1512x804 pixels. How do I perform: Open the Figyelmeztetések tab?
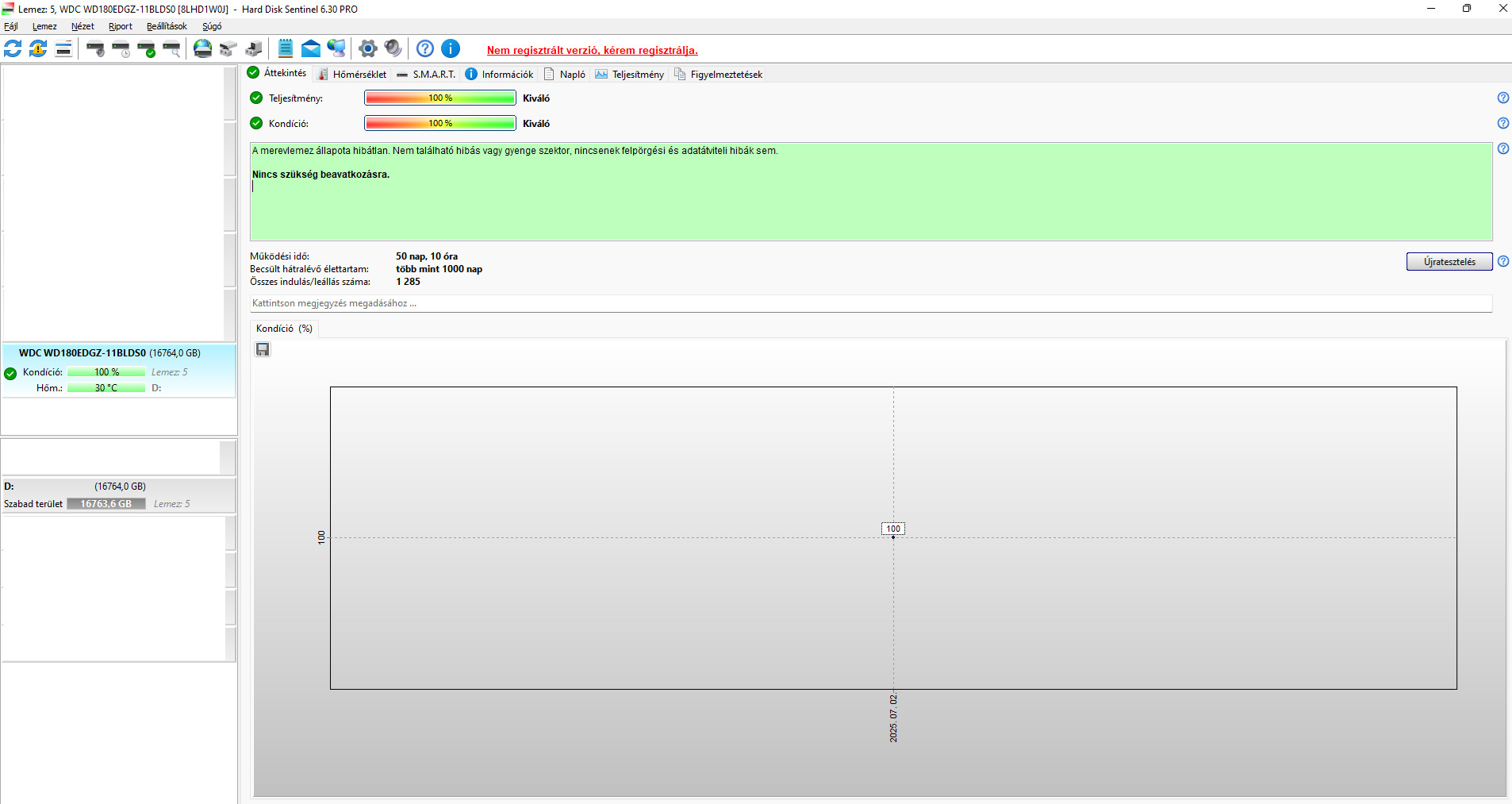point(718,74)
